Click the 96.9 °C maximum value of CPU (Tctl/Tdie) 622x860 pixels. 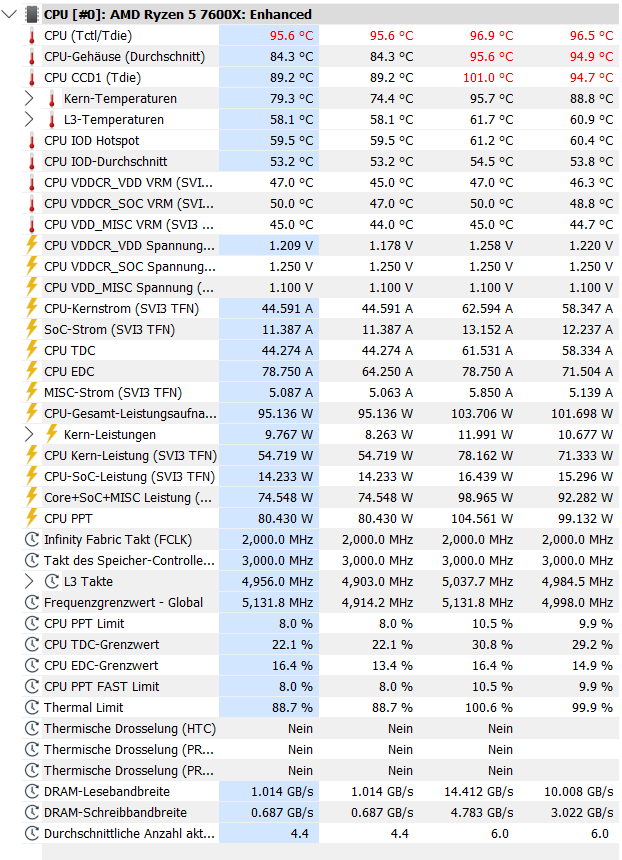click(x=491, y=36)
